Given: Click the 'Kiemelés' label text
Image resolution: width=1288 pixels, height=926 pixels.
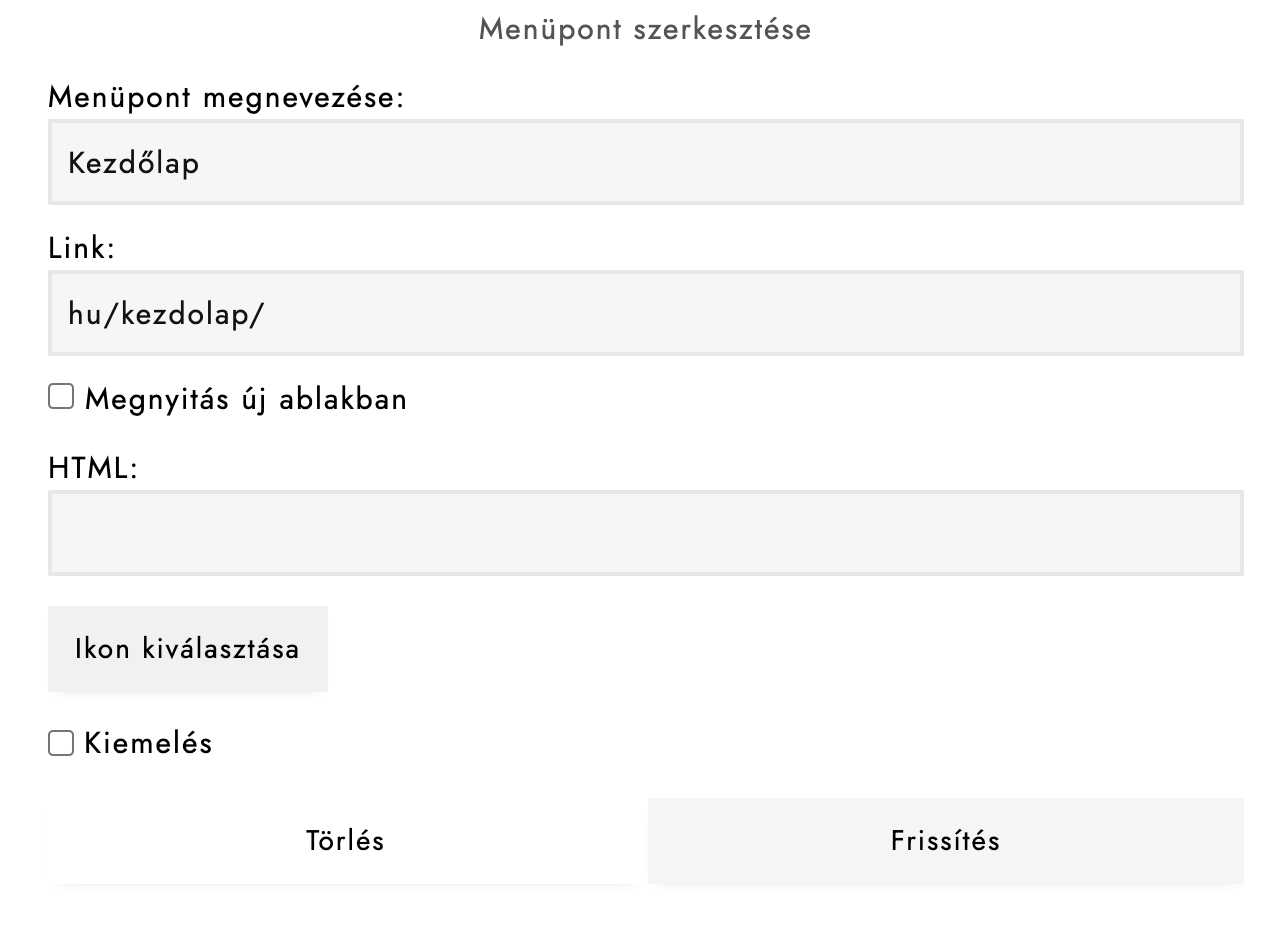Looking at the screenshot, I should (149, 743).
